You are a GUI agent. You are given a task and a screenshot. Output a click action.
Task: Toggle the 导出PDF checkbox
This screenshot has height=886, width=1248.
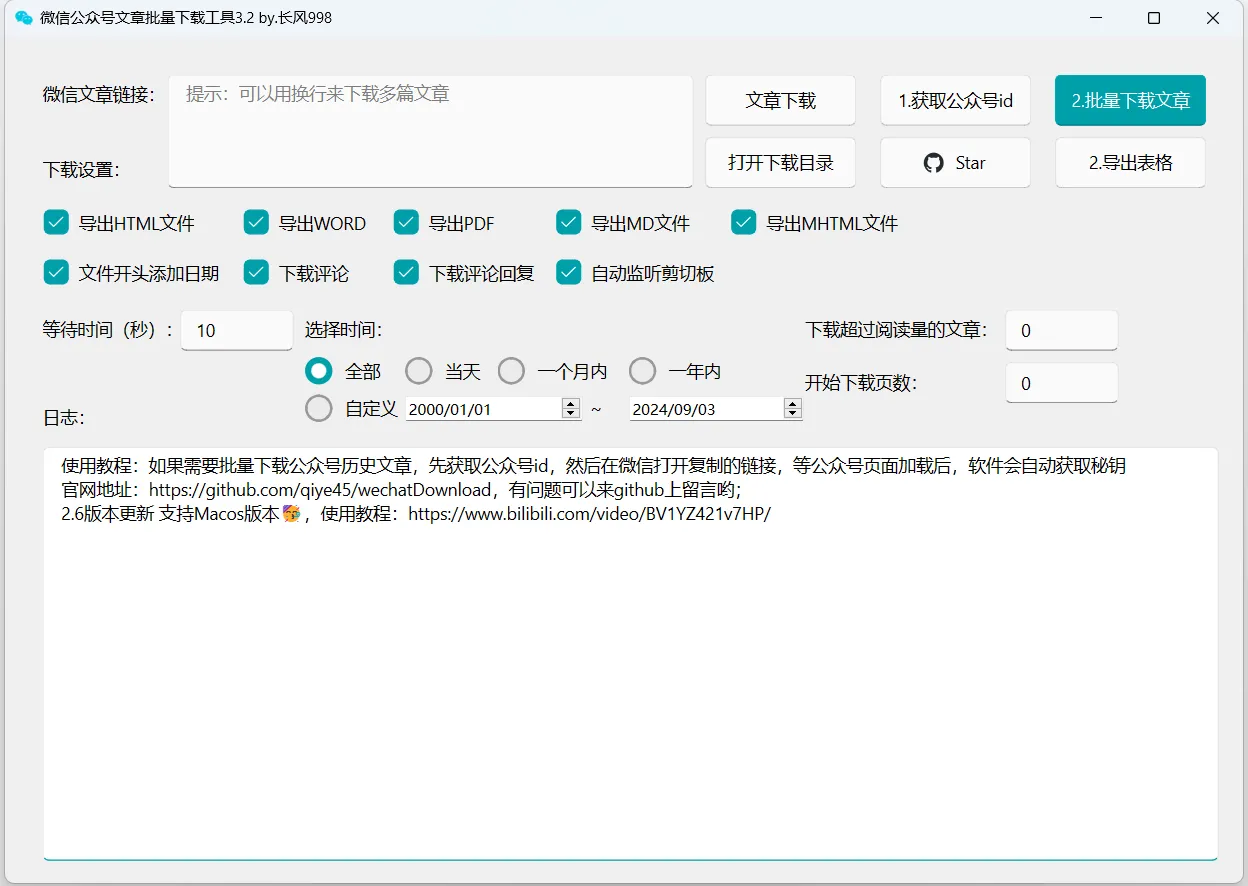[406, 223]
